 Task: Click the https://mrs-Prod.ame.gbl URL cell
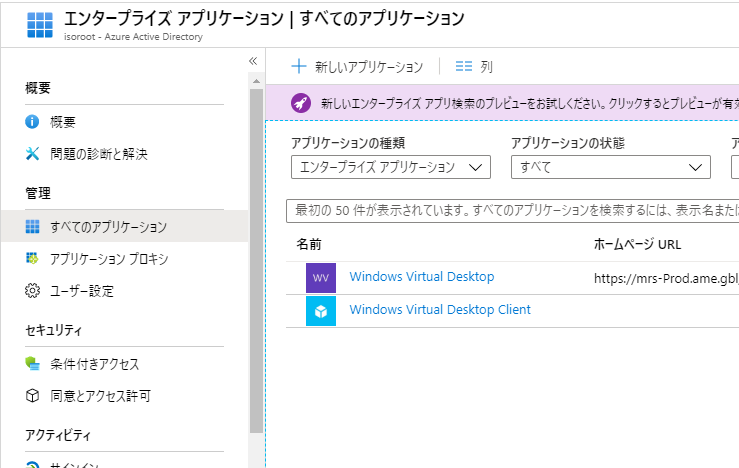point(666,279)
